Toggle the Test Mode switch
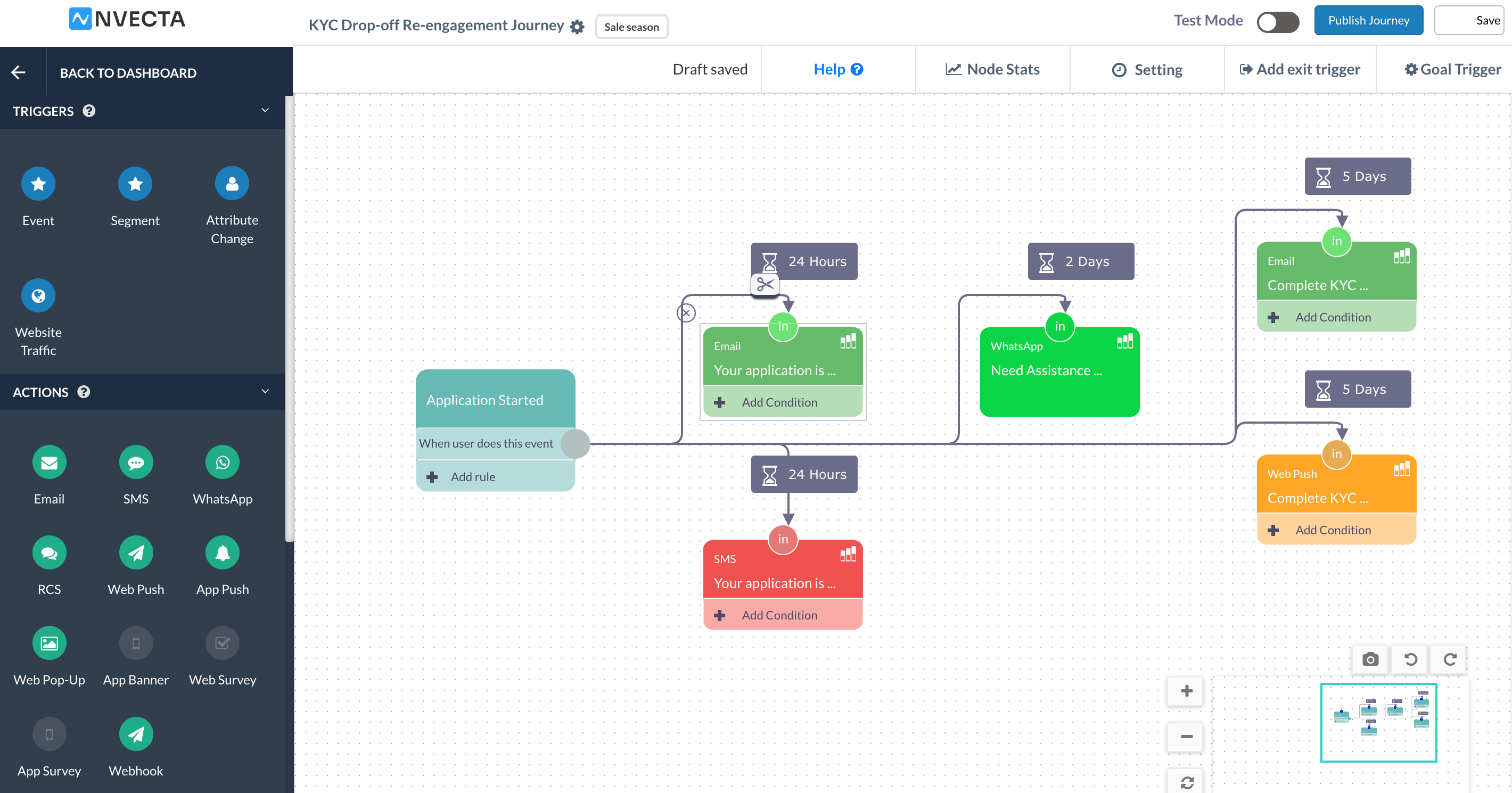Image resolution: width=1512 pixels, height=793 pixels. 1278,22
